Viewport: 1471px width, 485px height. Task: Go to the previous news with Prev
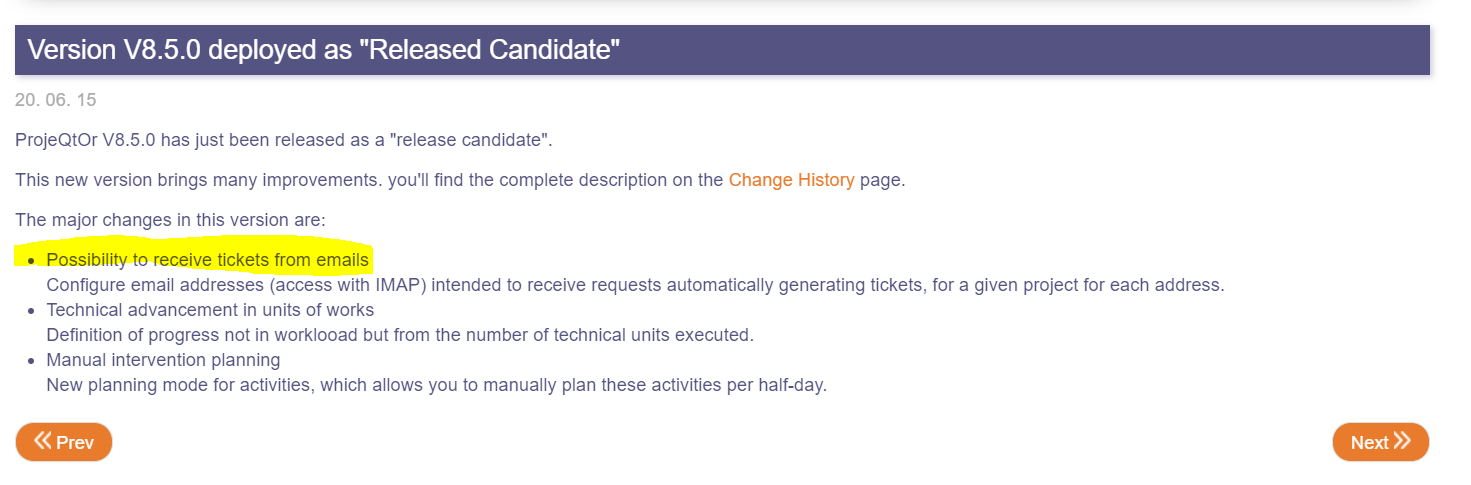[64, 442]
